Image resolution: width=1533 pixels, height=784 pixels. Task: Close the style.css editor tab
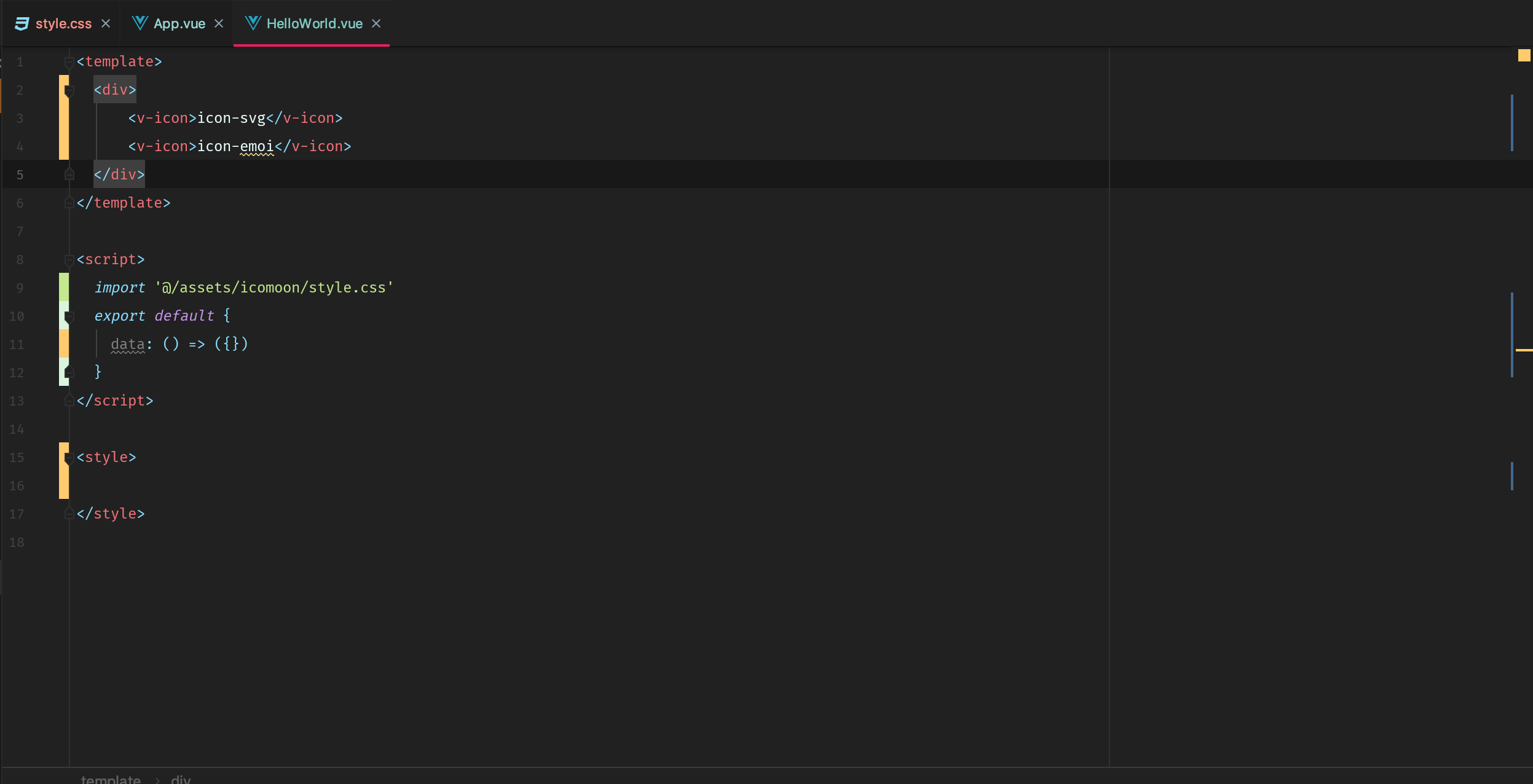coord(106,23)
